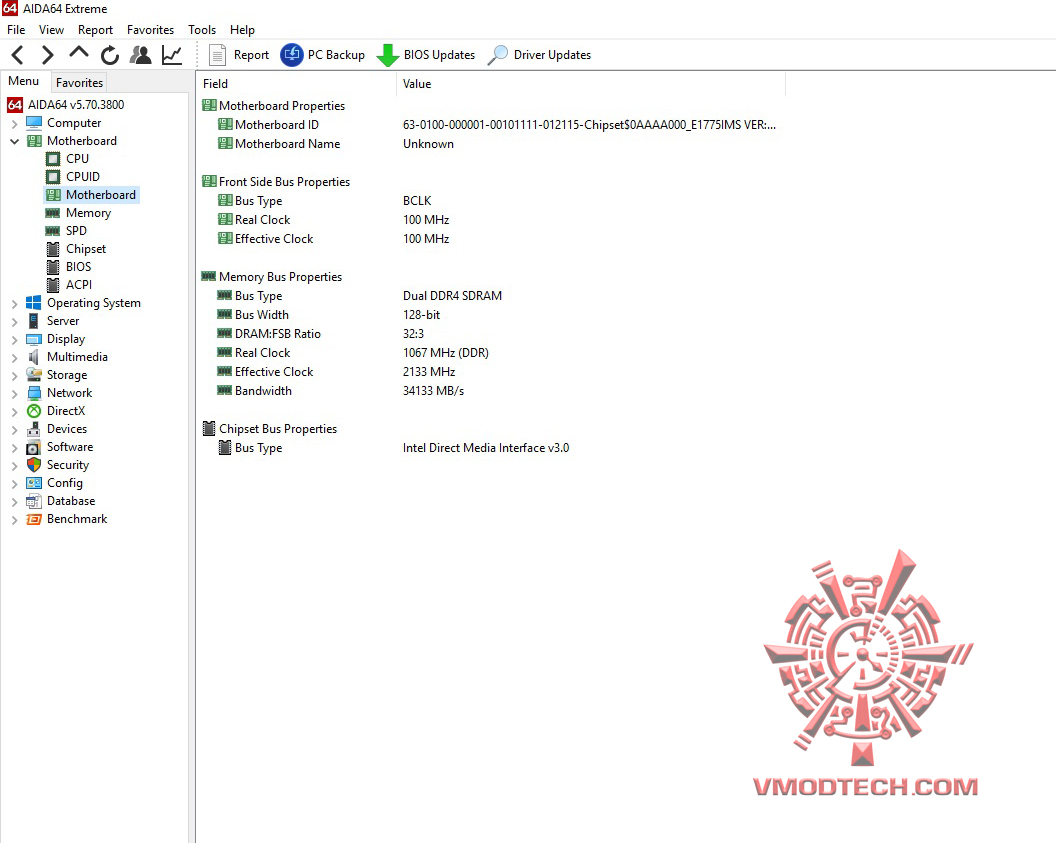The height and width of the screenshot is (843, 1056).
Task: Click the Database icon in sidebar
Action: point(34,501)
